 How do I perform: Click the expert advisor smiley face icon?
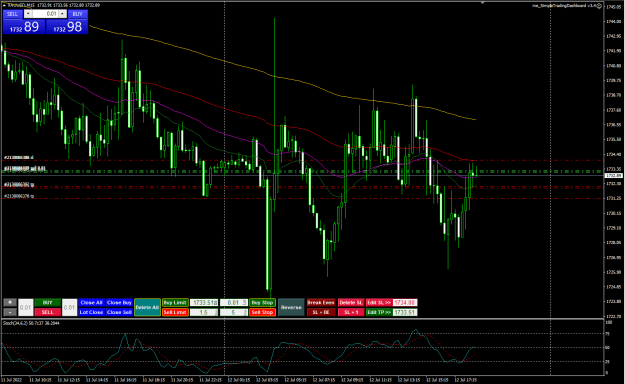click(599, 6)
